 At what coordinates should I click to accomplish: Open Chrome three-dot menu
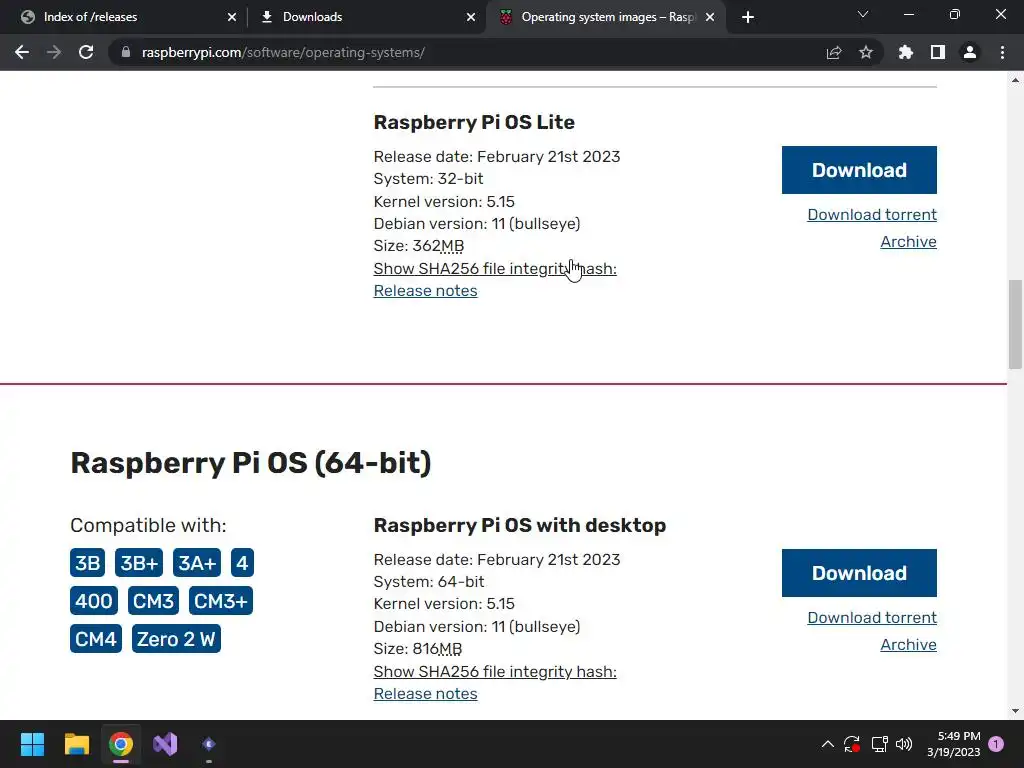coord(1002,52)
